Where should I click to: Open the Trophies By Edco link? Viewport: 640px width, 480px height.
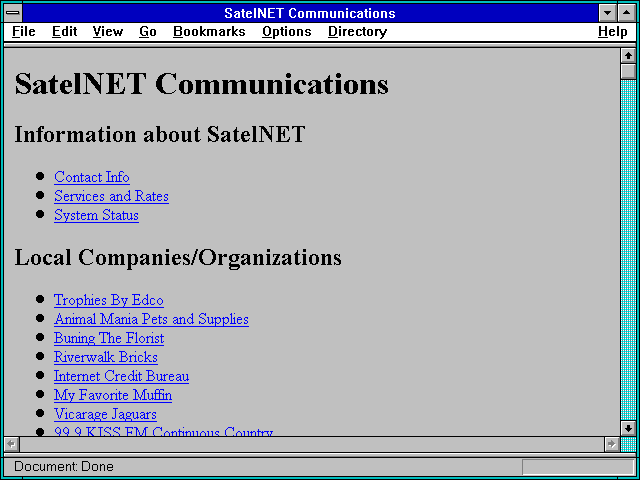click(x=109, y=300)
